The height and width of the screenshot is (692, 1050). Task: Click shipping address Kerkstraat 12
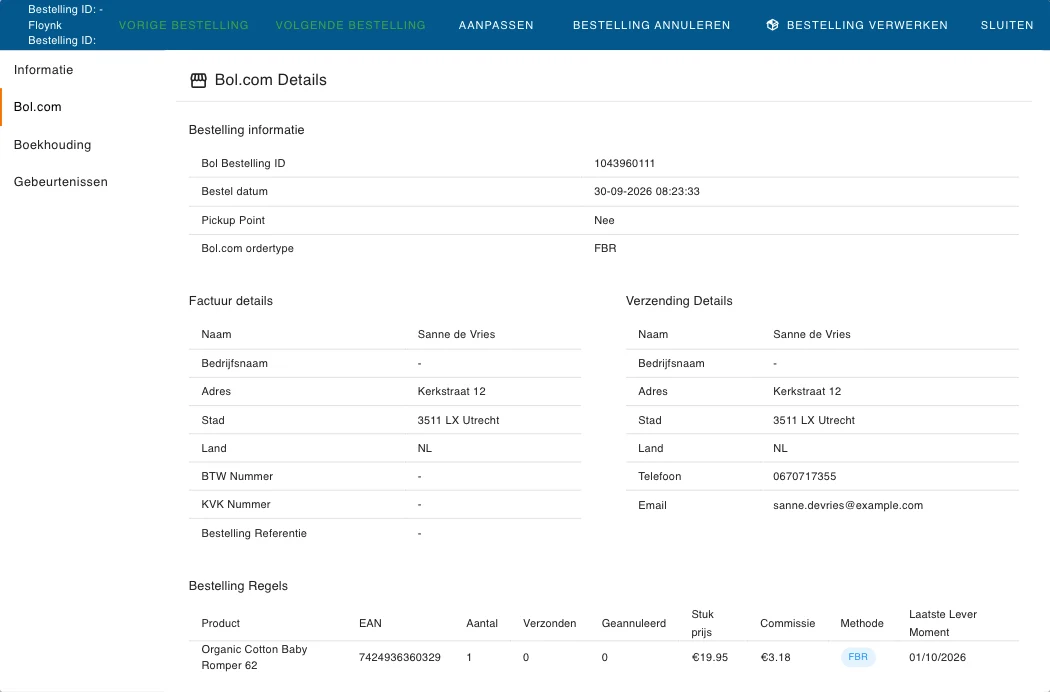pos(807,391)
